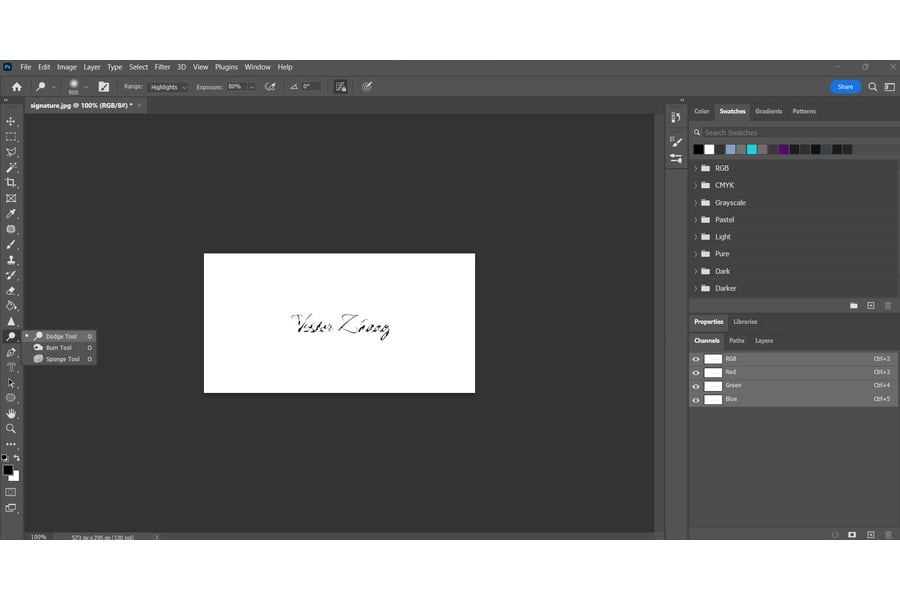The image size is (900, 600).
Task: Open the Exposure percentage dropdown arrow
Action: [x=251, y=87]
